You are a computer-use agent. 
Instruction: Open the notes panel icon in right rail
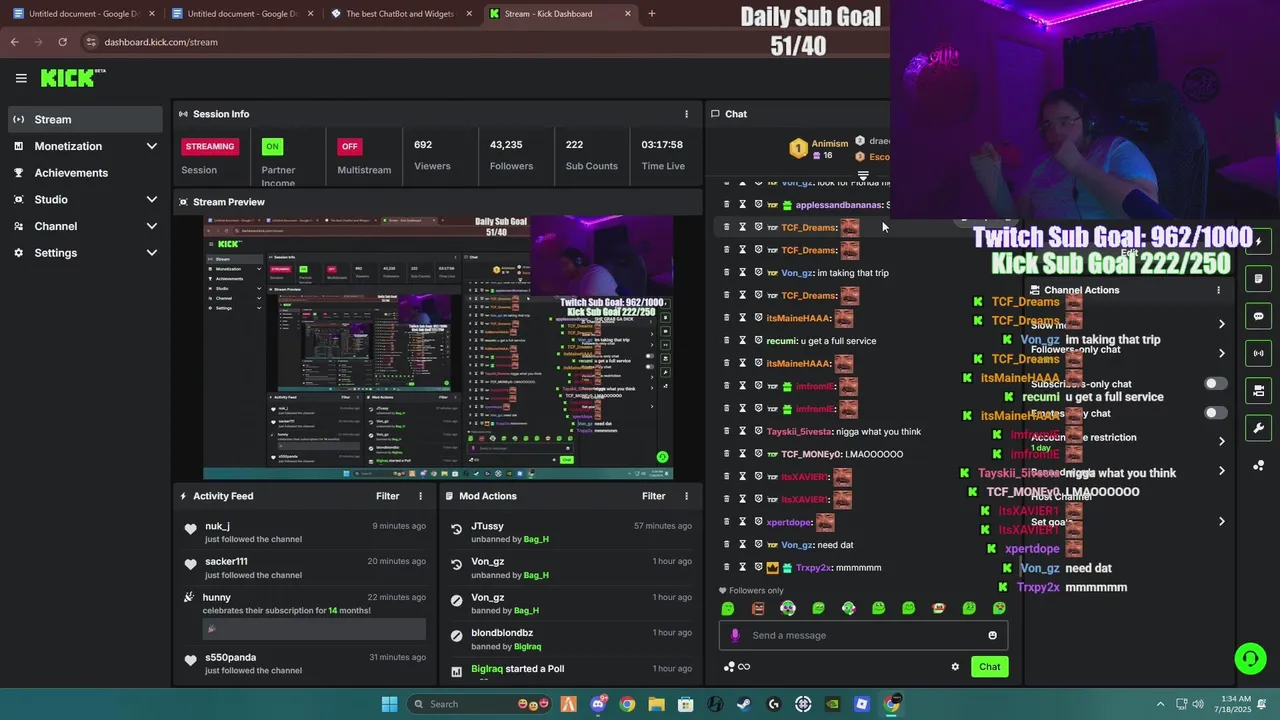click(x=1258, y=279)
